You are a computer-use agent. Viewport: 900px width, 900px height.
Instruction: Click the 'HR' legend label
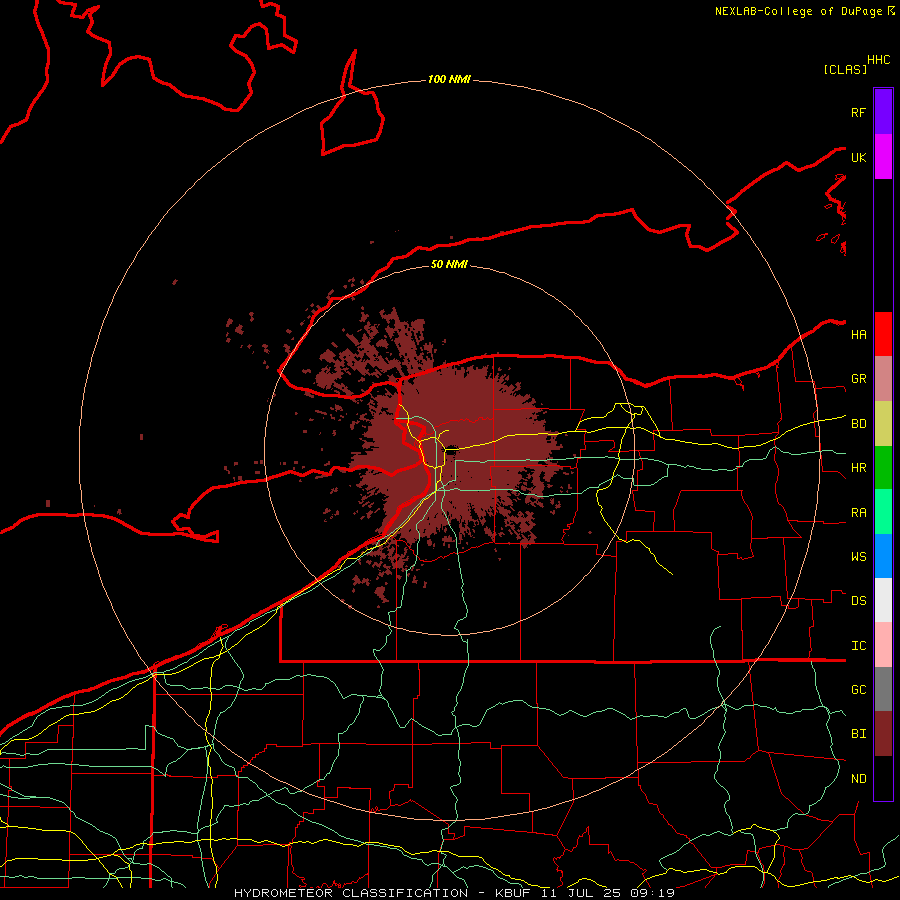pyautogui.click(x=858, y=468)
